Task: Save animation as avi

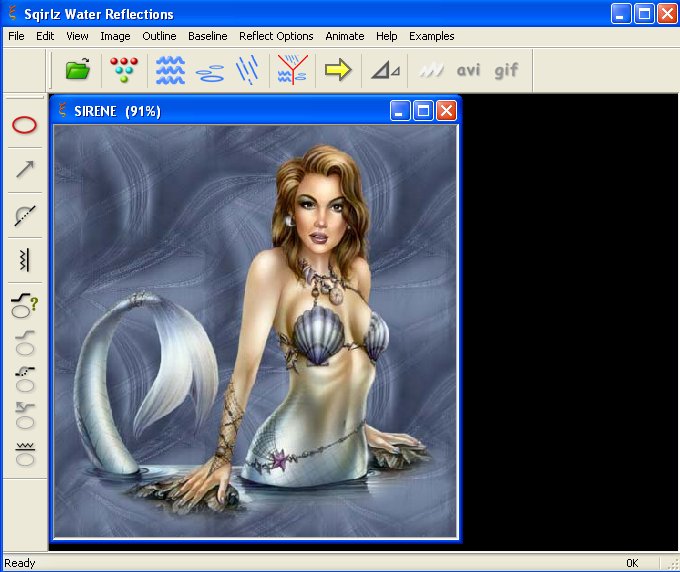Action: click(468, 70)
